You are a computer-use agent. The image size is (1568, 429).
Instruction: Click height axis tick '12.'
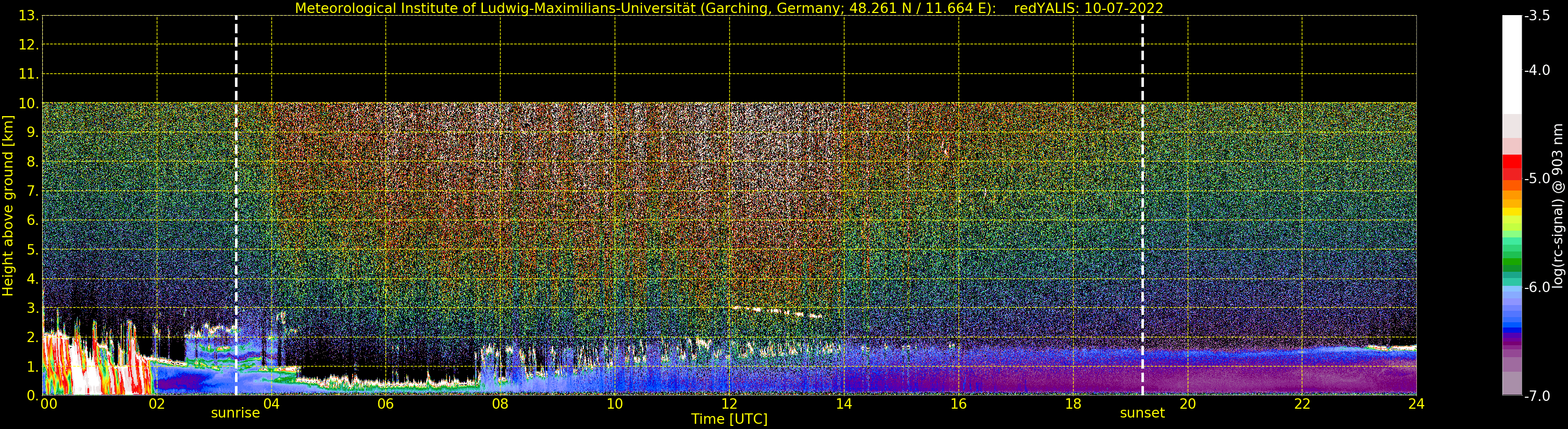[29, 45]
